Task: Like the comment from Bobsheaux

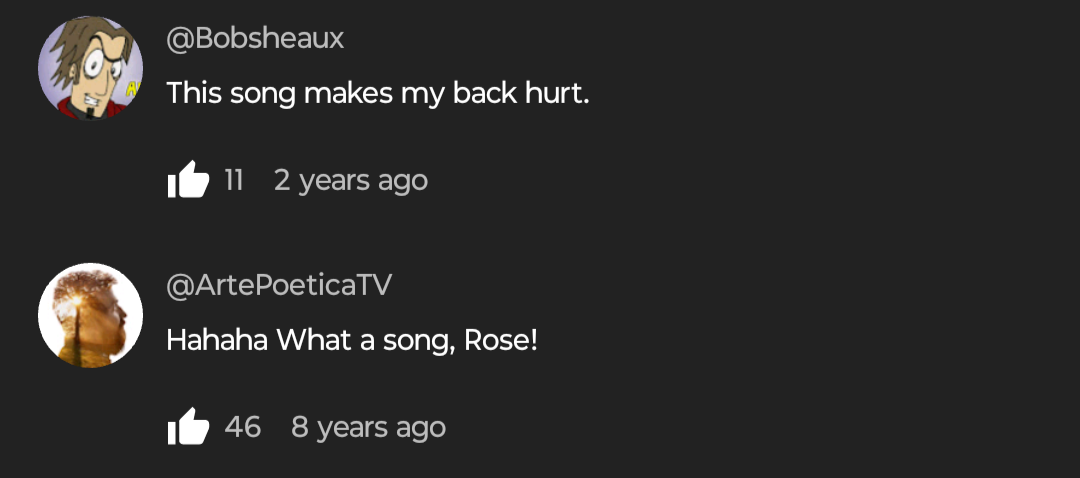Action: (x=188, y=181)
